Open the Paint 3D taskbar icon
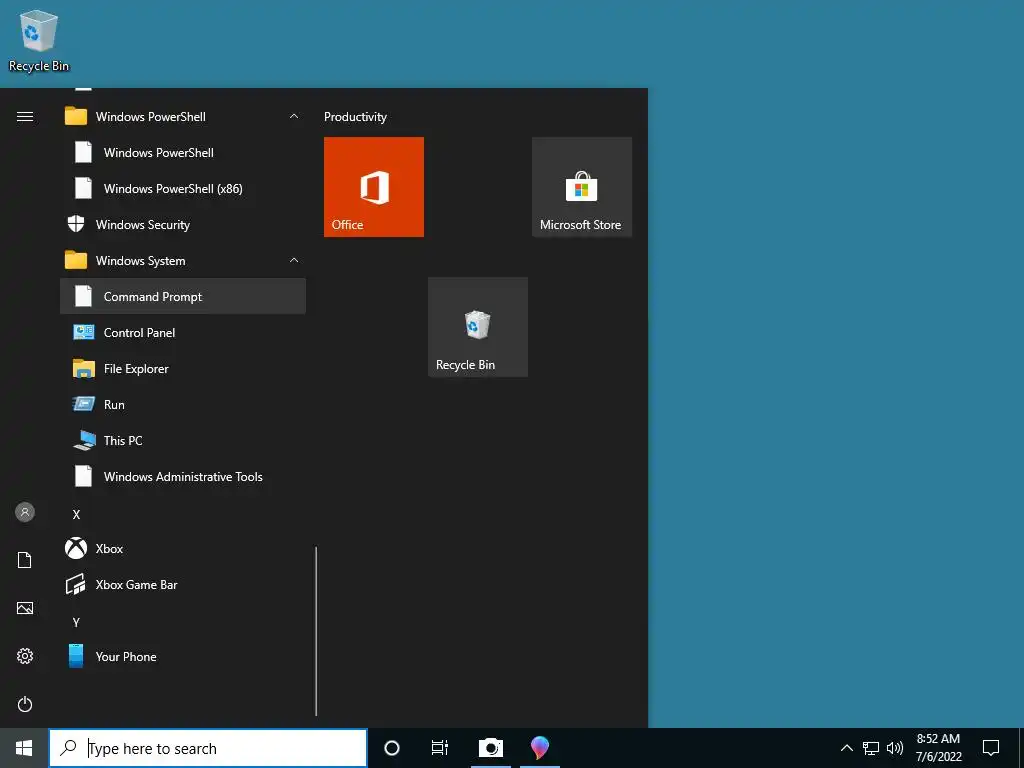 click(x=539, y=748)
